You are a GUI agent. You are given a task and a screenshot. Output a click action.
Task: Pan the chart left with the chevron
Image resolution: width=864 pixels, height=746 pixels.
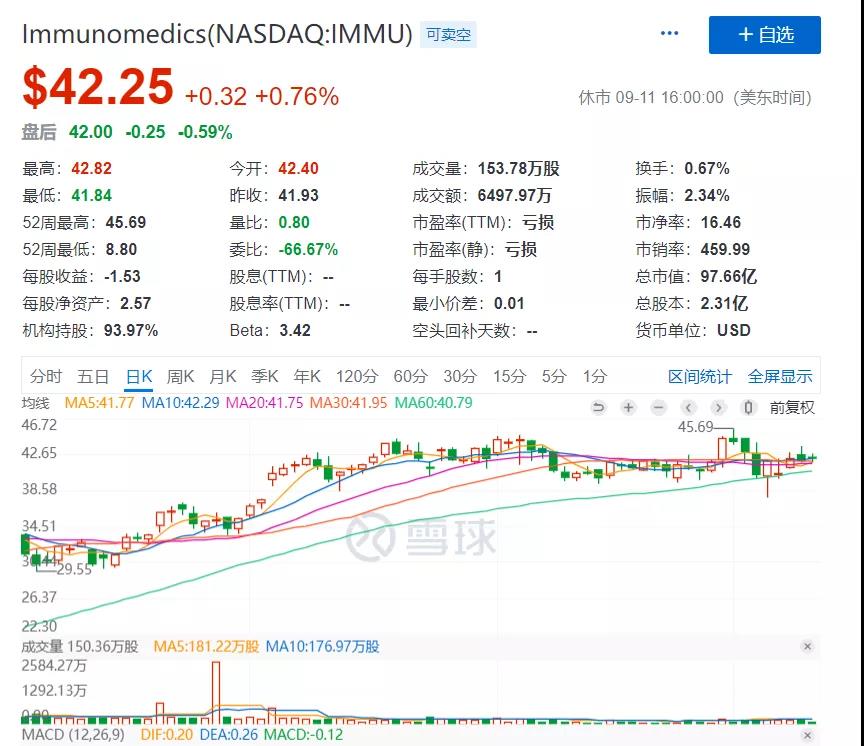click(688, 407)
